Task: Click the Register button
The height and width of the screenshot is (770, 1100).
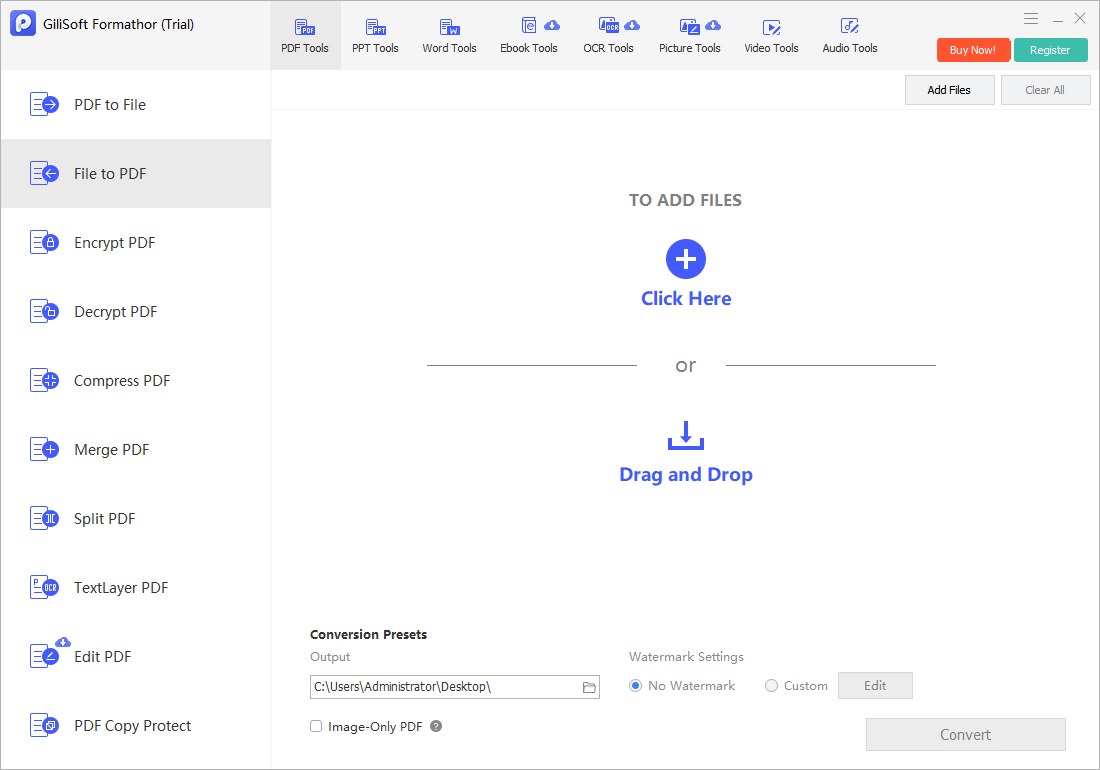Action: [x=1050, y=50]
